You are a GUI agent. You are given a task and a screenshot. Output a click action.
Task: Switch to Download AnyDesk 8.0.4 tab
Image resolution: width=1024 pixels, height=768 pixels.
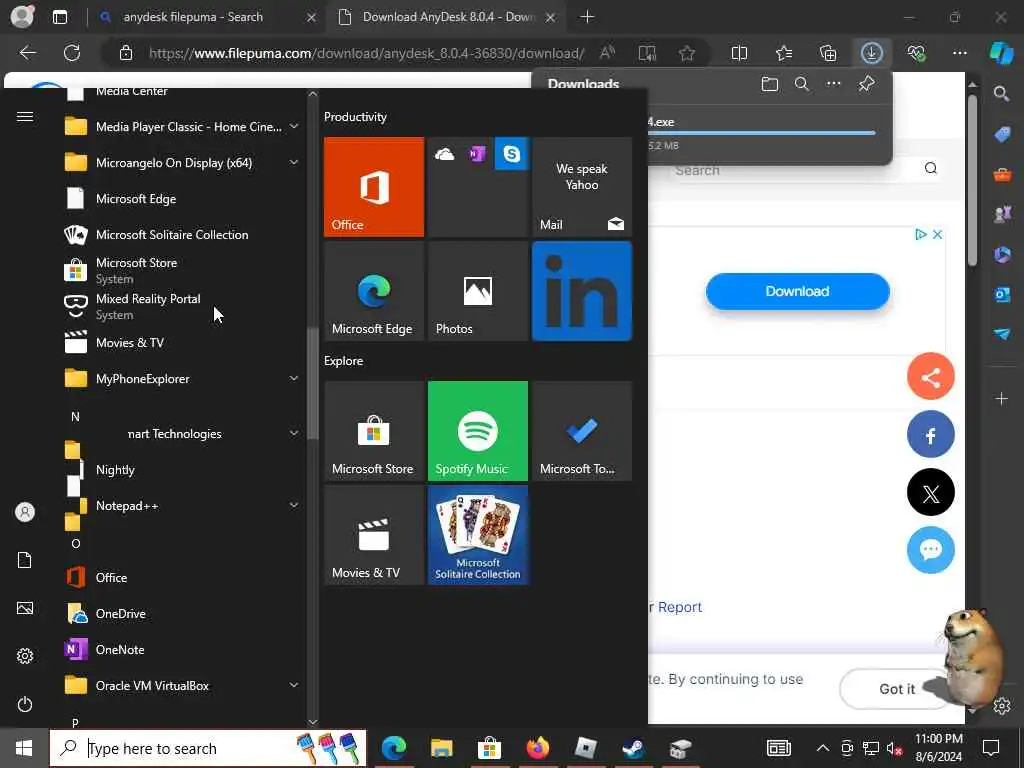pos(447,17)
